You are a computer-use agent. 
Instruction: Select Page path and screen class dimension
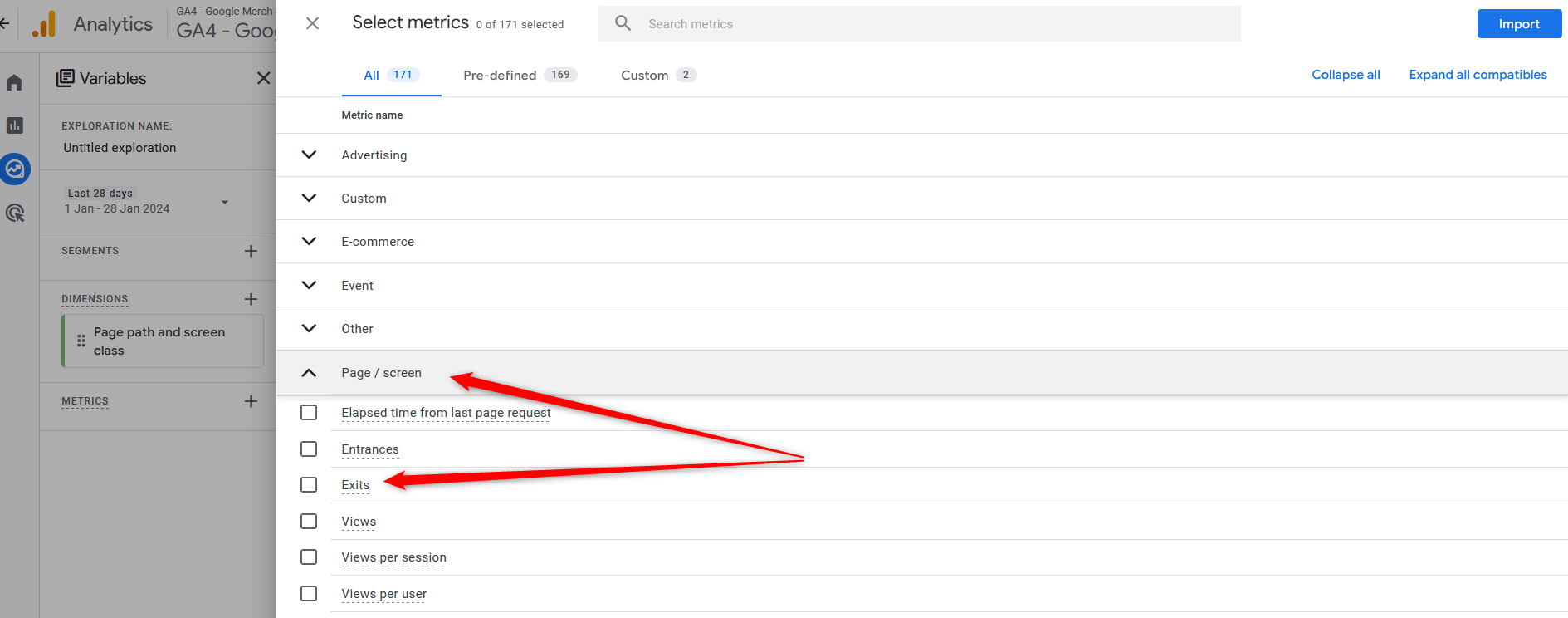pos(163,341)
